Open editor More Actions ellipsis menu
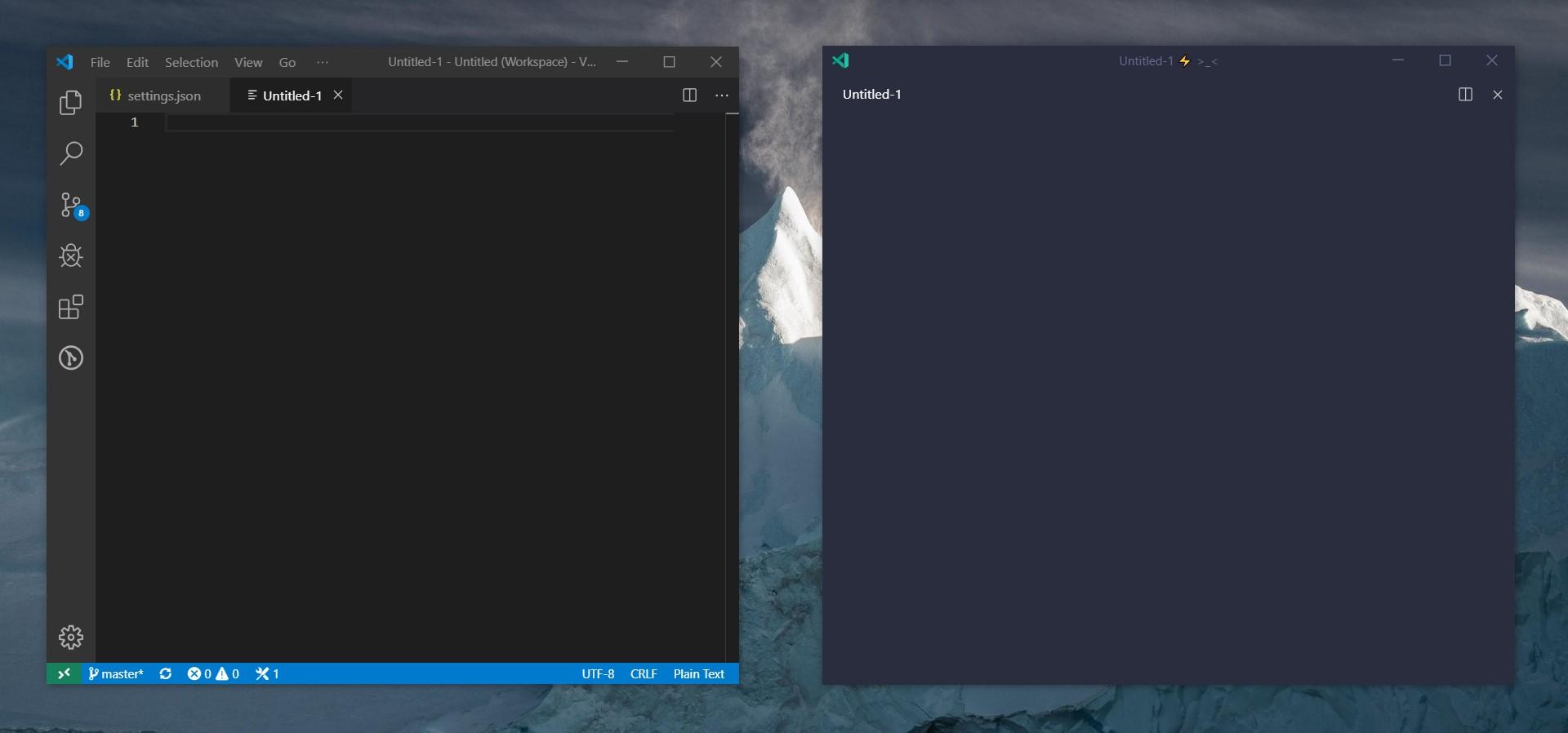Screen dimensions: 1568x733 point(722,96)
